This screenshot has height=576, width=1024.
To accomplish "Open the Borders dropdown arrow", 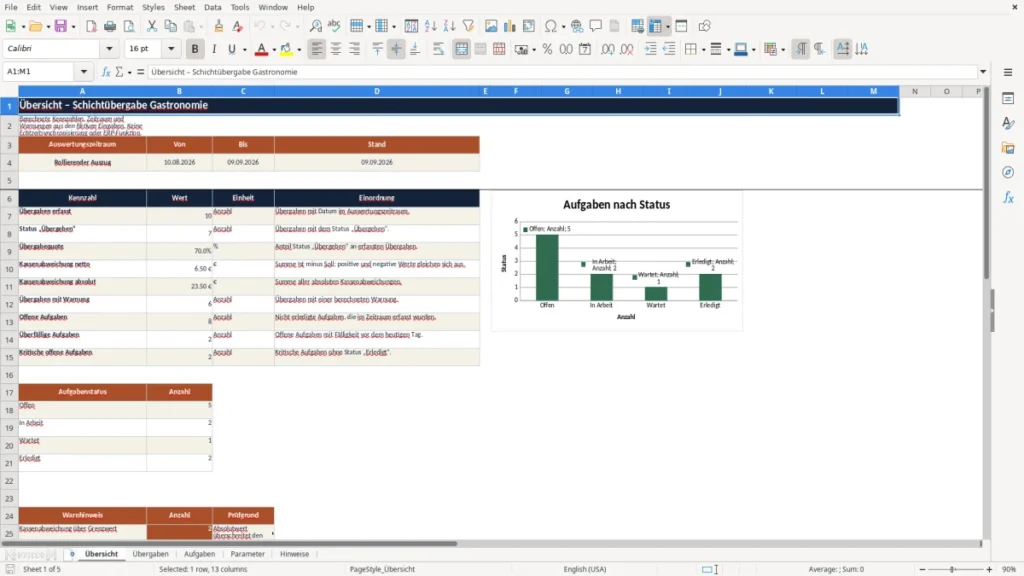I will (703, 49).
